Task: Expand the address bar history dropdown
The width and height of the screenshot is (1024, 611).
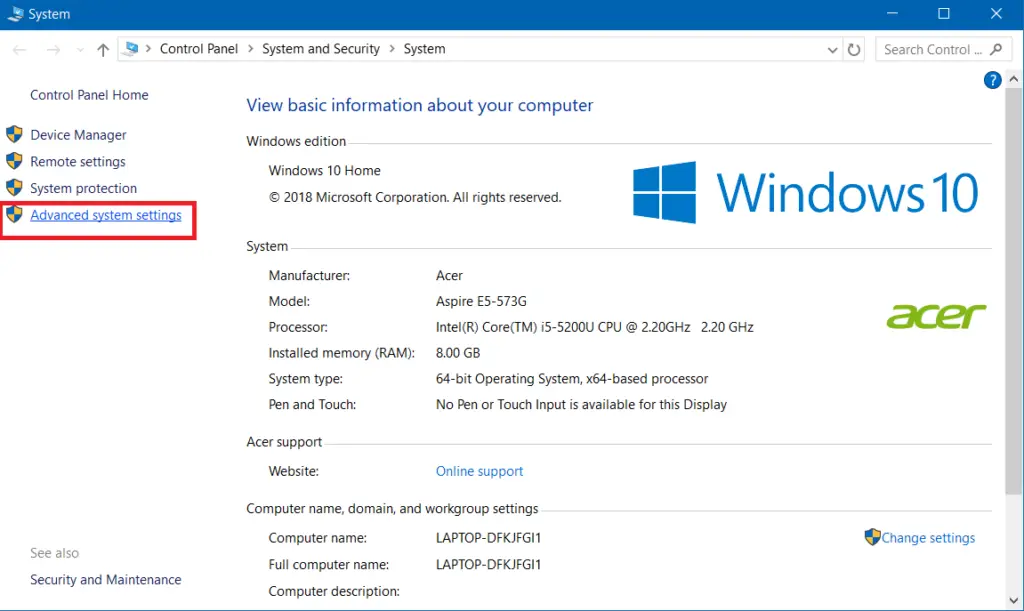Action: pyautogui.click(x=832, y=49)
